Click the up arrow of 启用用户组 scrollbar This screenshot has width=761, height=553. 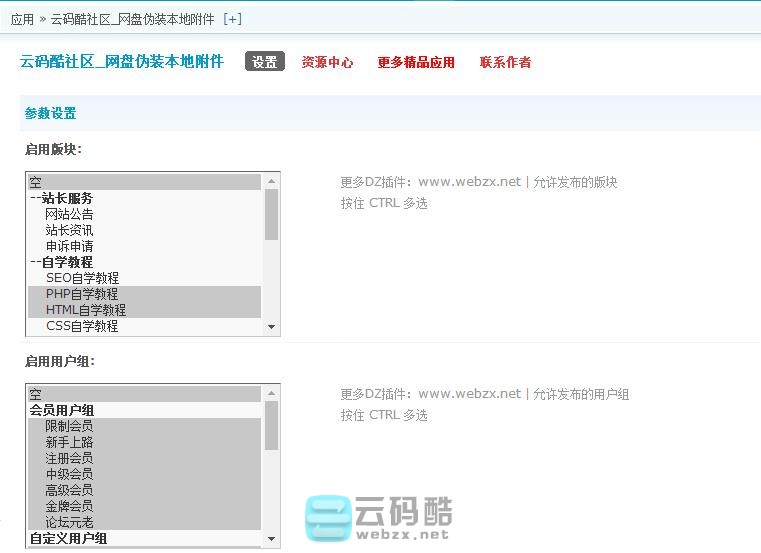tap(271, 393)
